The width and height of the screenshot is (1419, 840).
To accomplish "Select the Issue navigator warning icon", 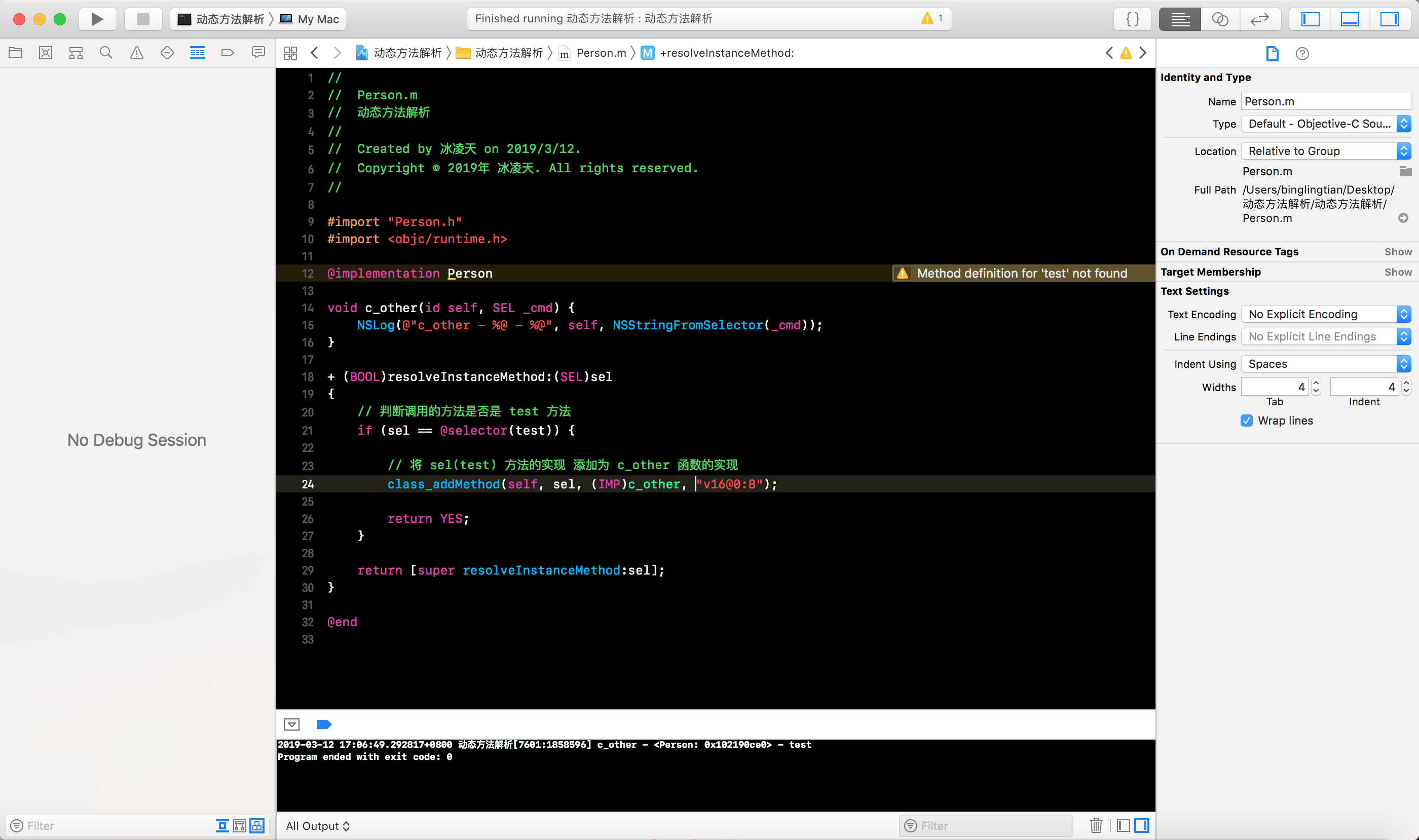I will [136, 53].
